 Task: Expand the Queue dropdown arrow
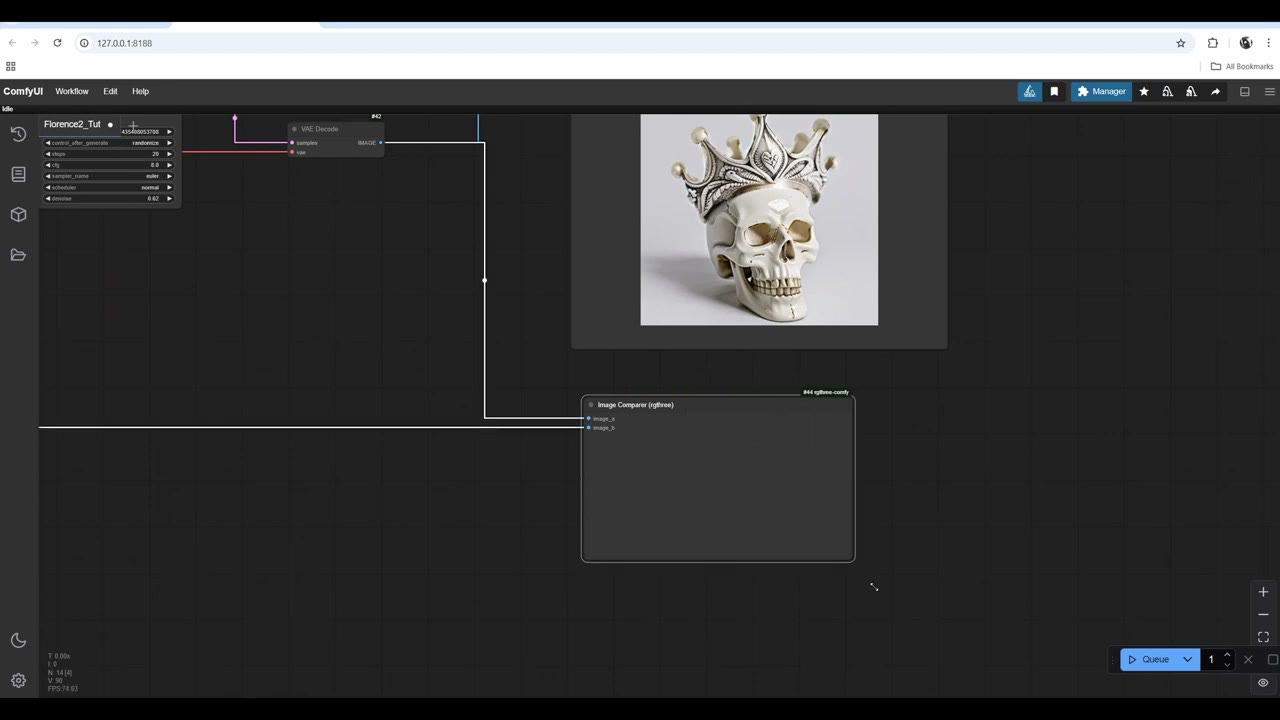click(x=1188, y=659)
